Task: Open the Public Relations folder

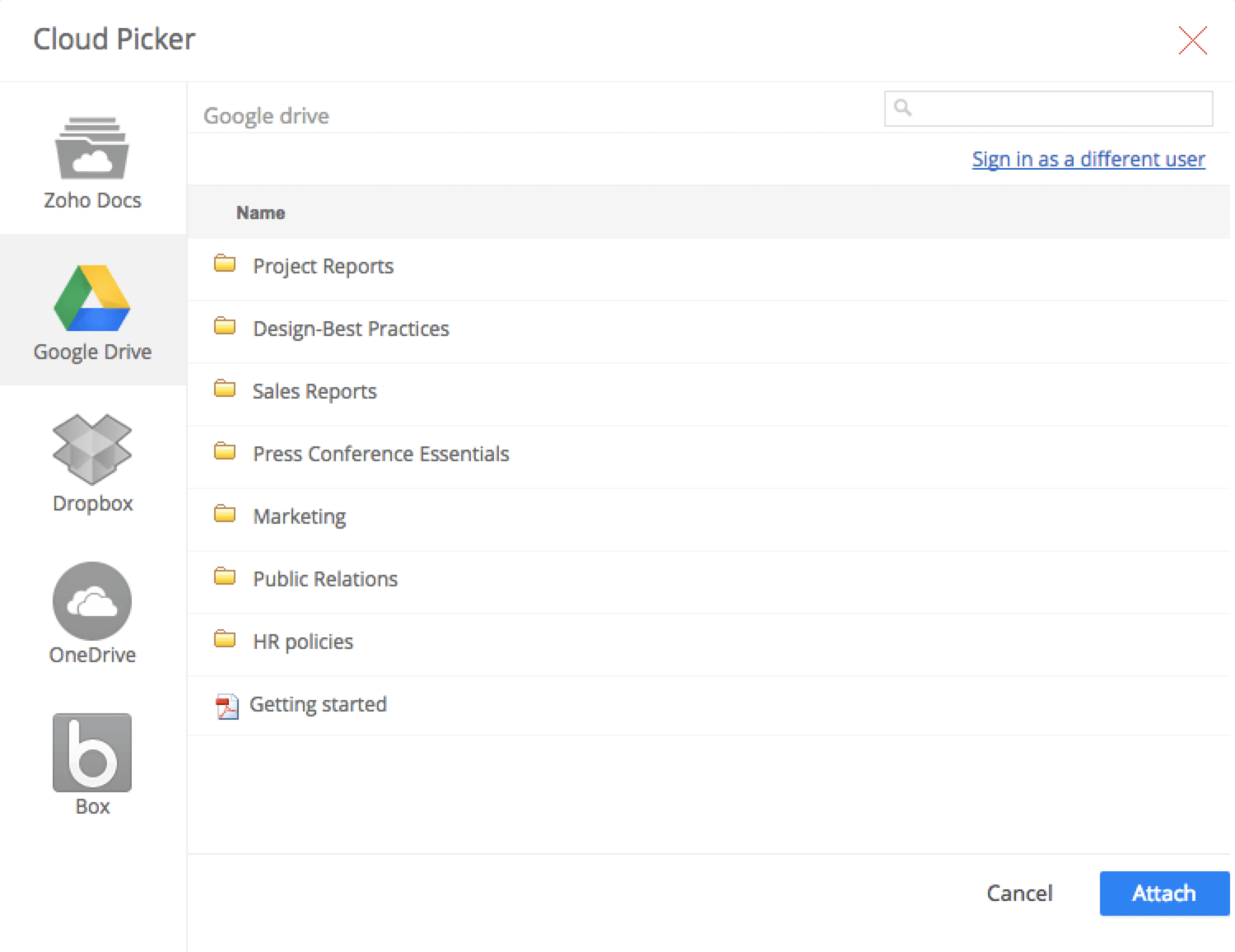Action: point(324,579)
